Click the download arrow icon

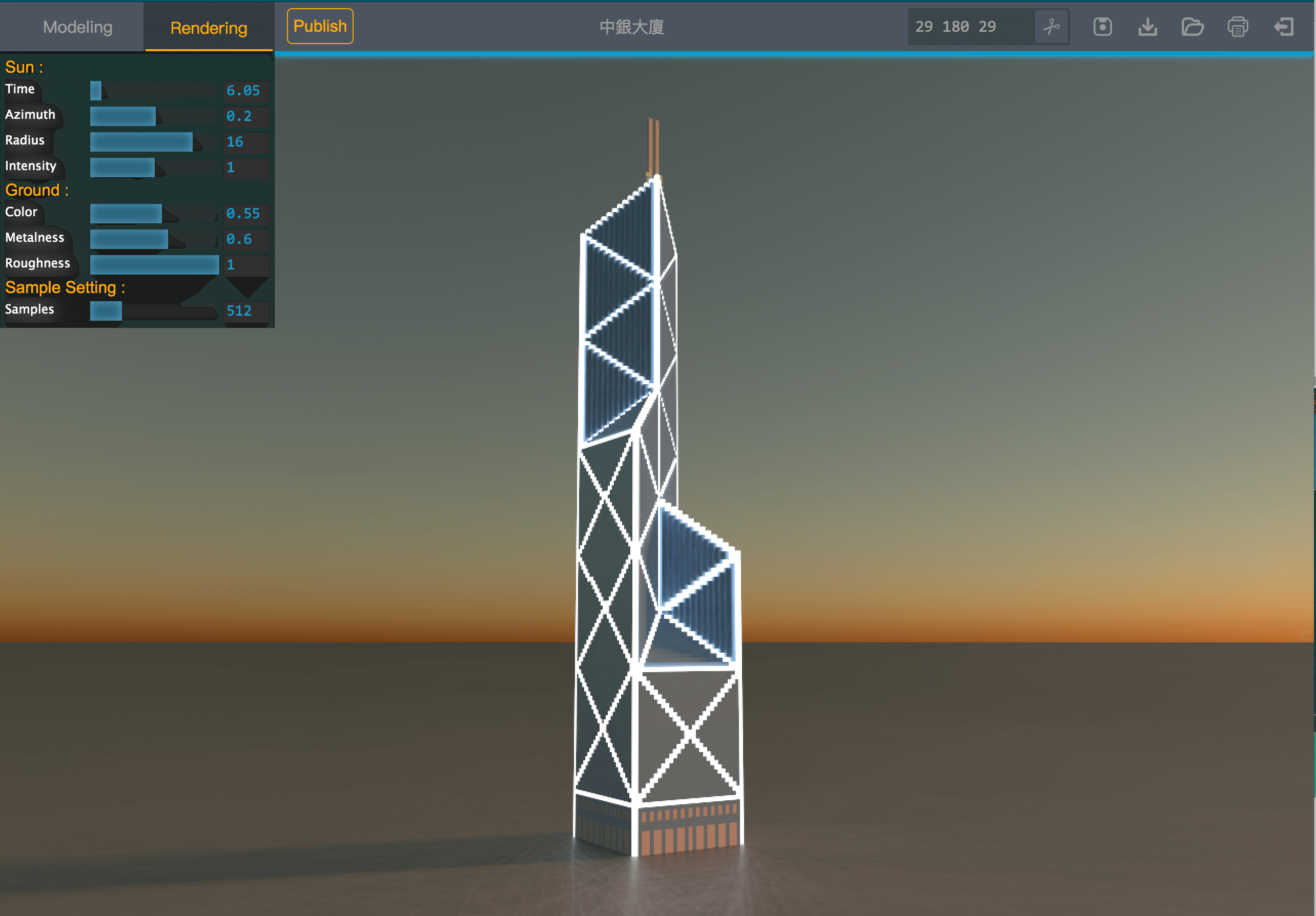(1147, 26)
